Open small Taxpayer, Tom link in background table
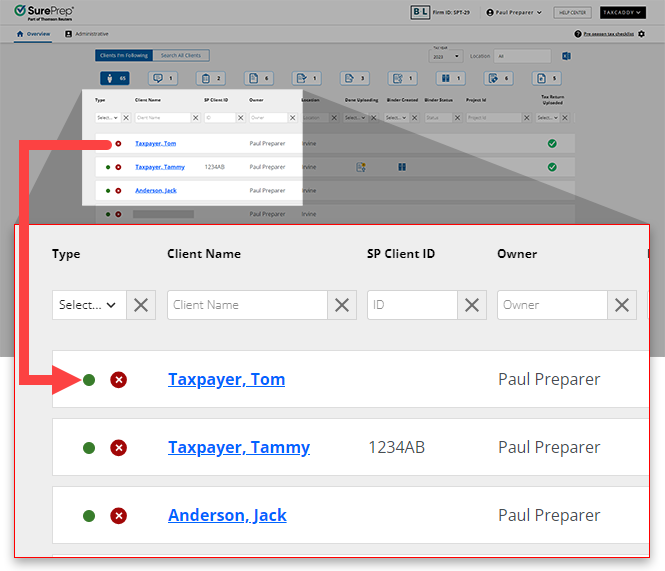 coord(155,143)
